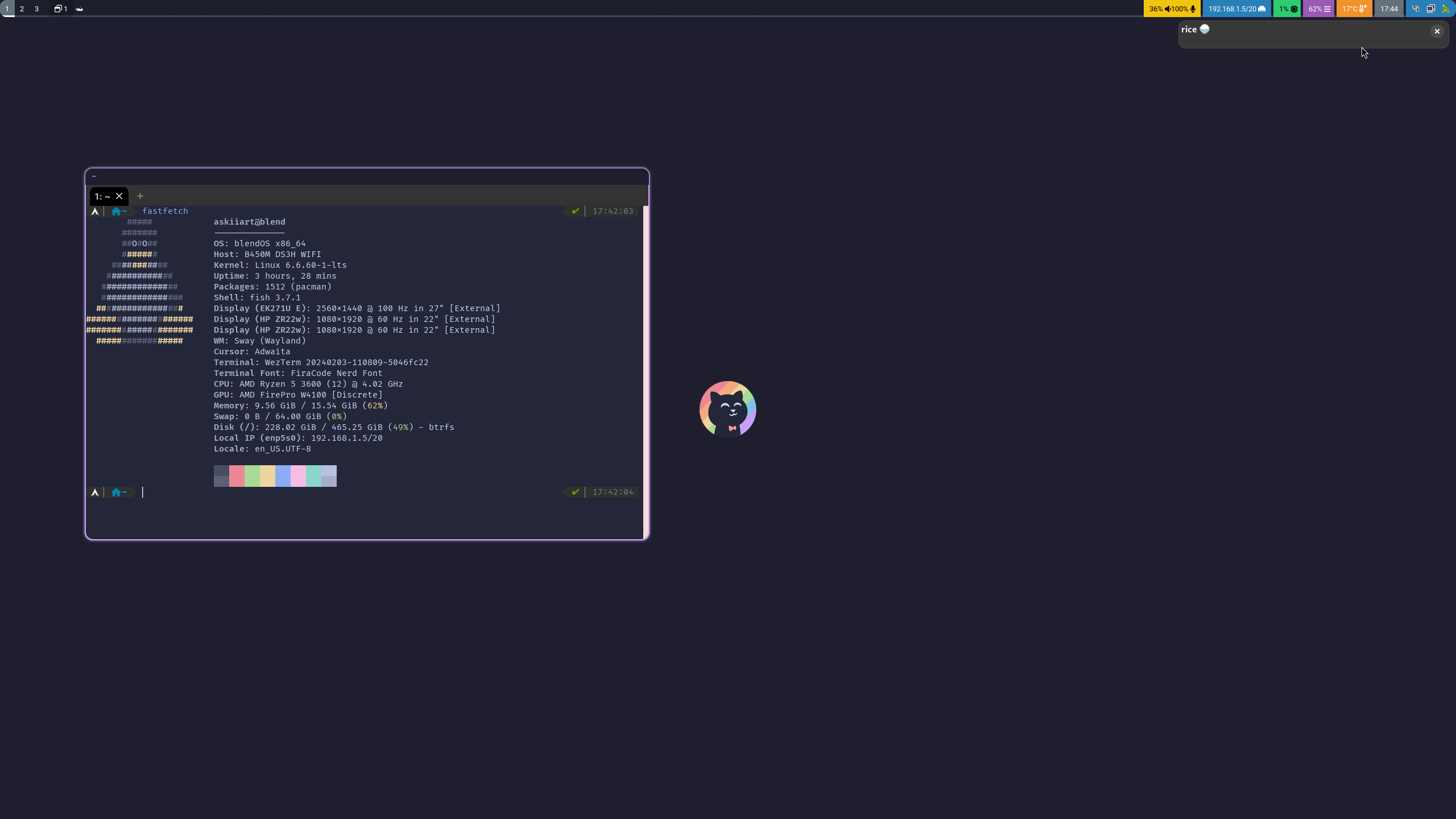The image size is (1456, 819).
Task: Click the home icon on the bottom prompt
Action: [116, 492]
